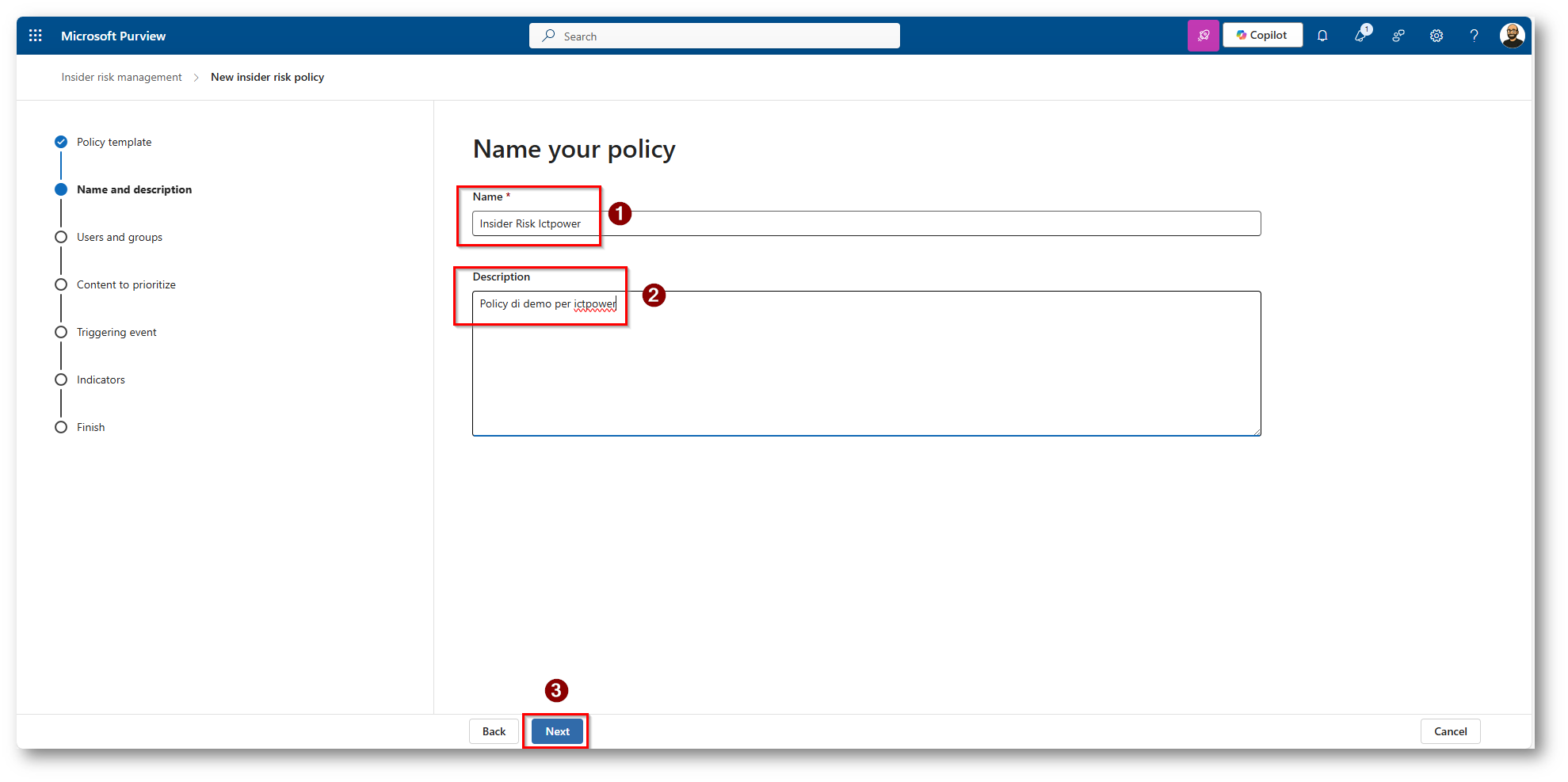Go to the Triggering event step
Image resolution: width=1568 pixels, height=782 pixels.
[116, 332]
